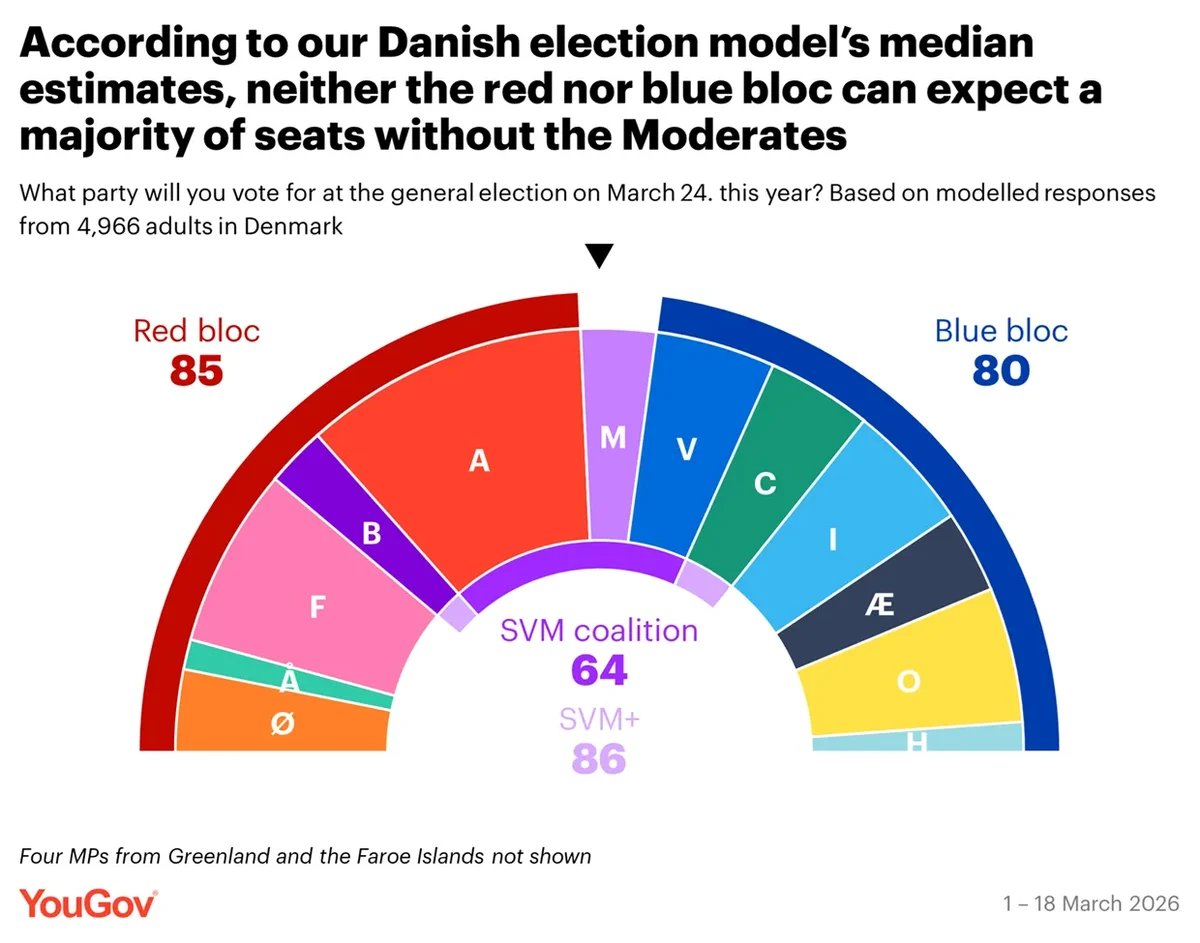Click the yellow O party segment
The image size is (1200, 943).
(908, 680)
